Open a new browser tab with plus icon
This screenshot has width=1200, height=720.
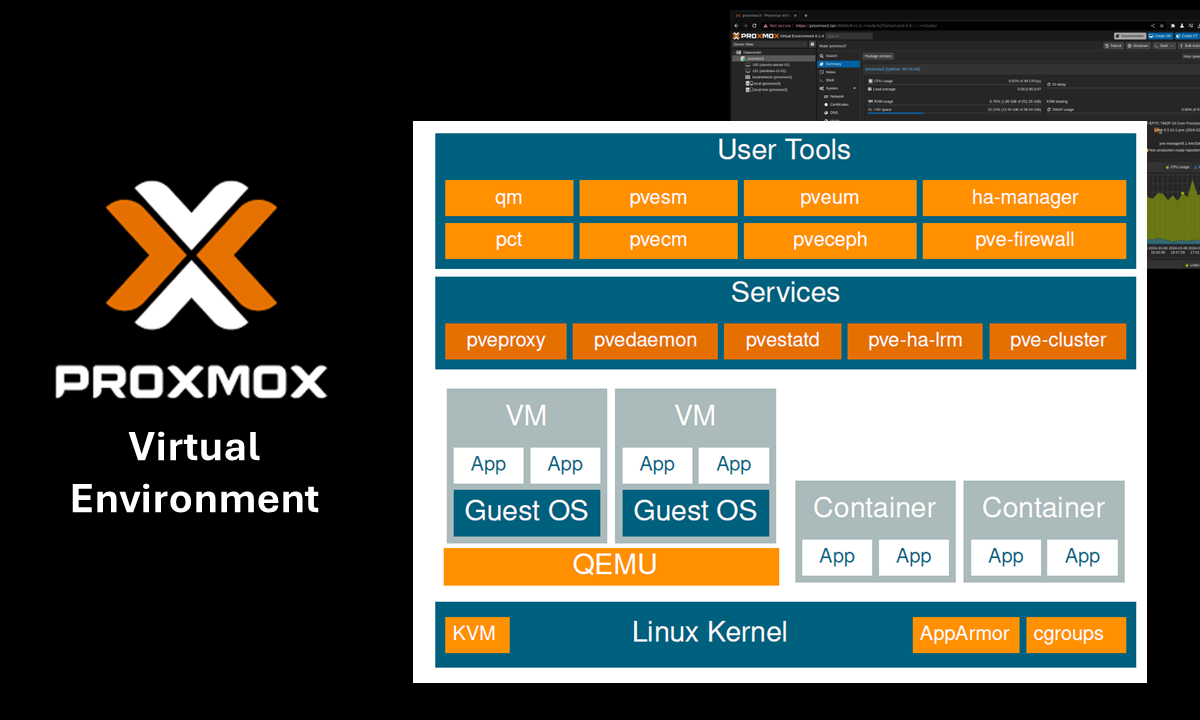coord(805,15)
